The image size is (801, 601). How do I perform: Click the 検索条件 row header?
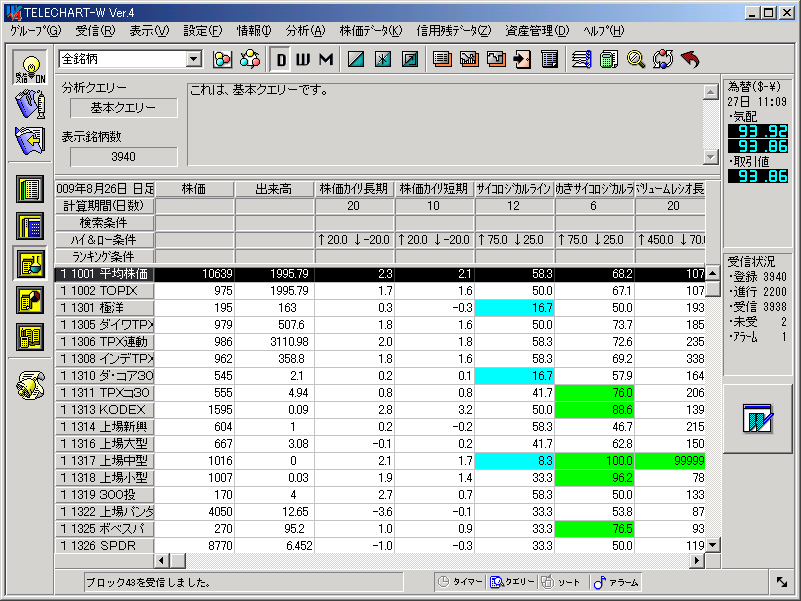coord(104,223)
